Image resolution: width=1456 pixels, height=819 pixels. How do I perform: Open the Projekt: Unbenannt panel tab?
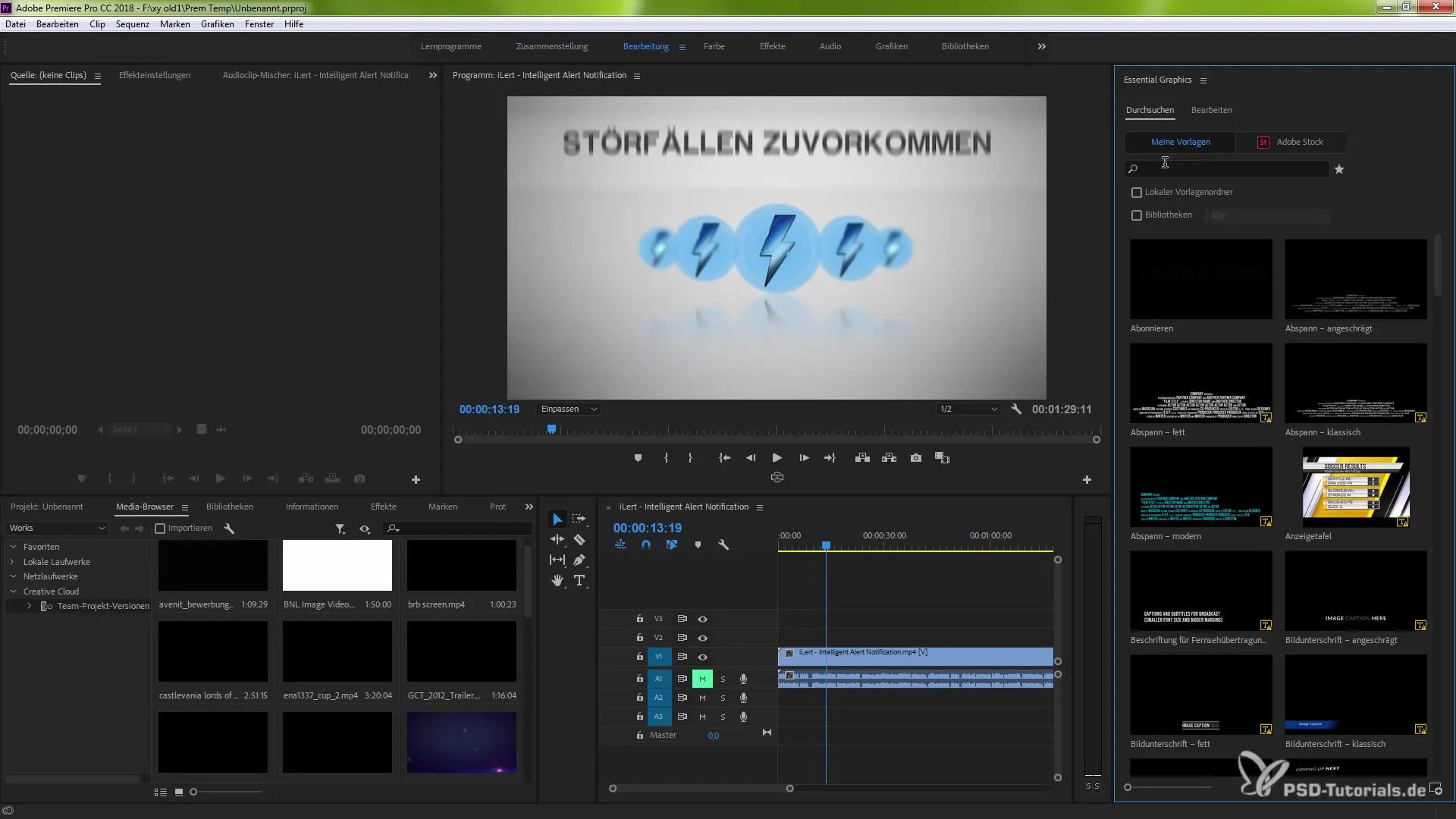47,507
